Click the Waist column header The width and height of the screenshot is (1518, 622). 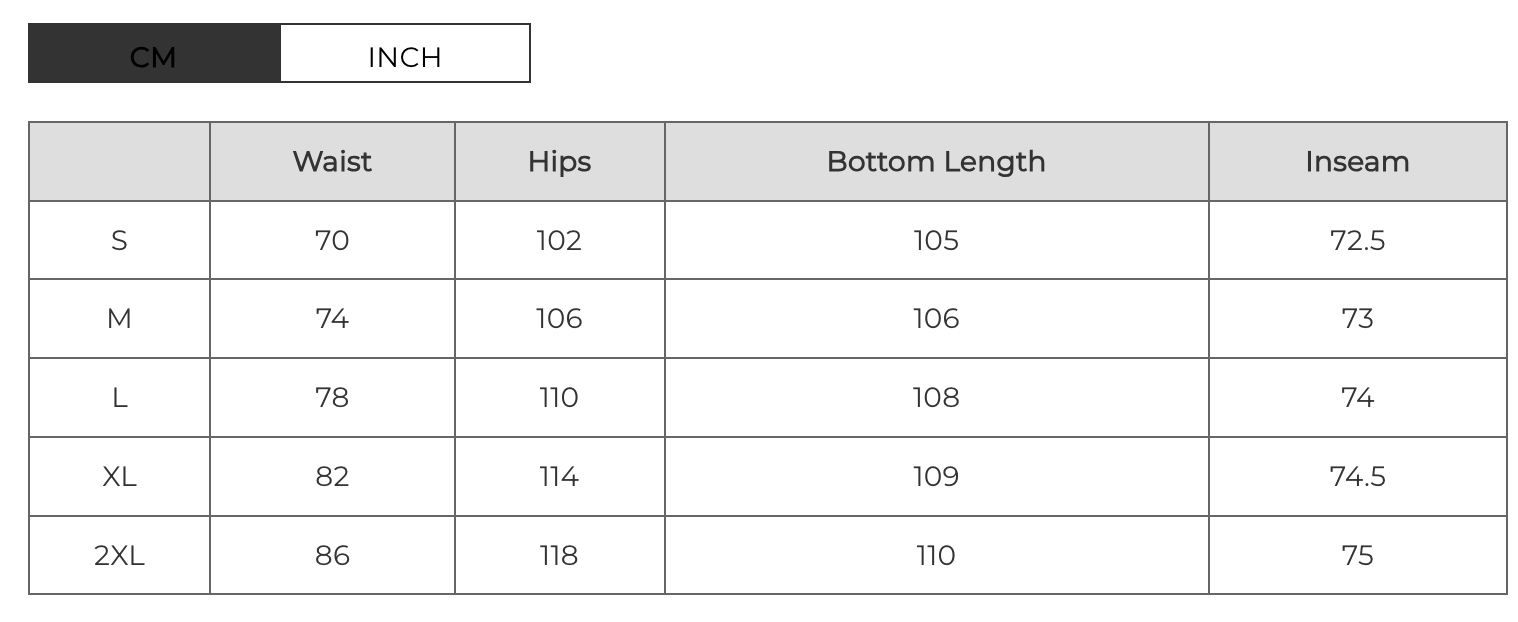(332, 162)
